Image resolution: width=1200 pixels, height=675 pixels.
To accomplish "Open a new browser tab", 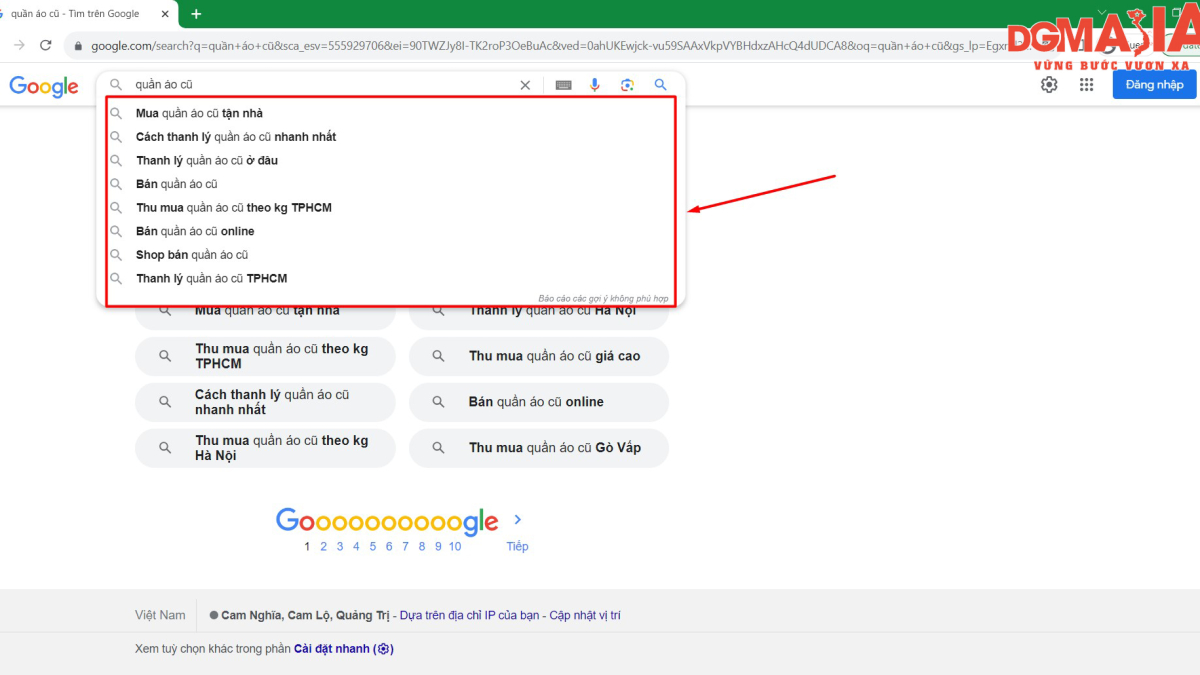I will tap(196, 14).
